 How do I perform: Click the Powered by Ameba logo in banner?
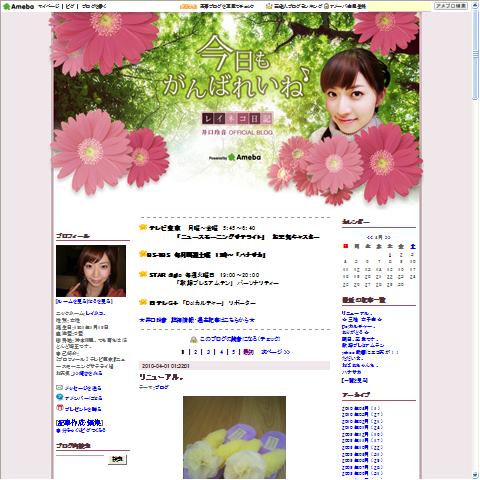[235, 157]
